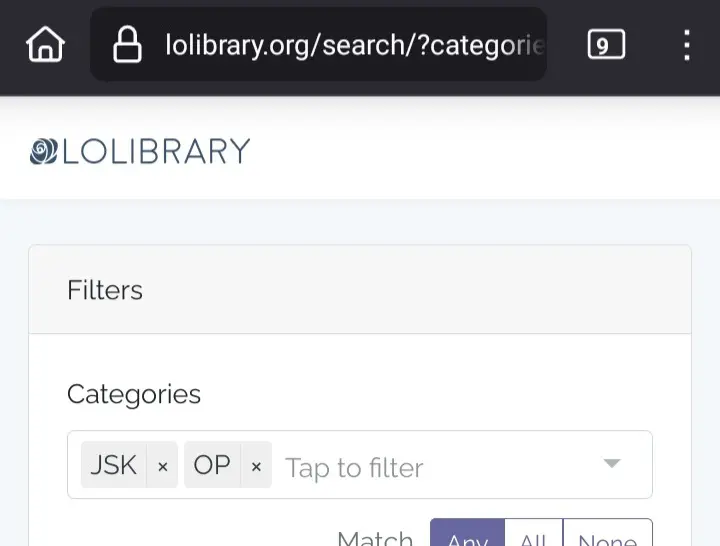Screen dimensions: 720x546
Task: Click empty area of the Categories select box
Action: (x=510, y=465)
